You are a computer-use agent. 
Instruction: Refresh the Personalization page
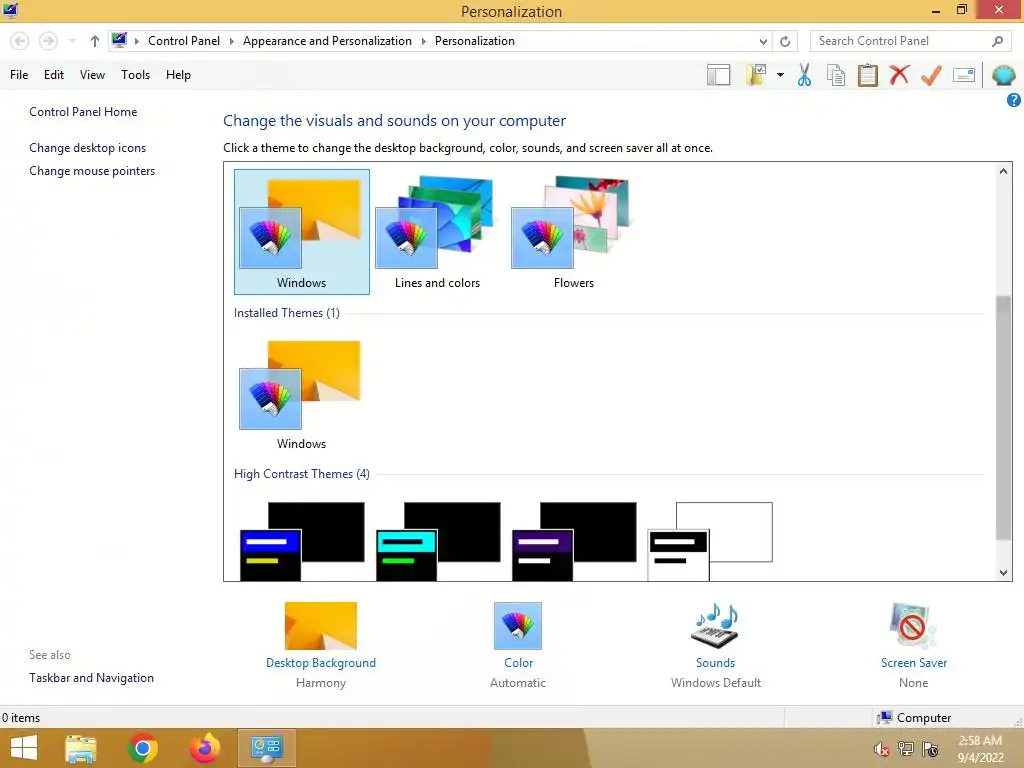[x=785, y=41]
